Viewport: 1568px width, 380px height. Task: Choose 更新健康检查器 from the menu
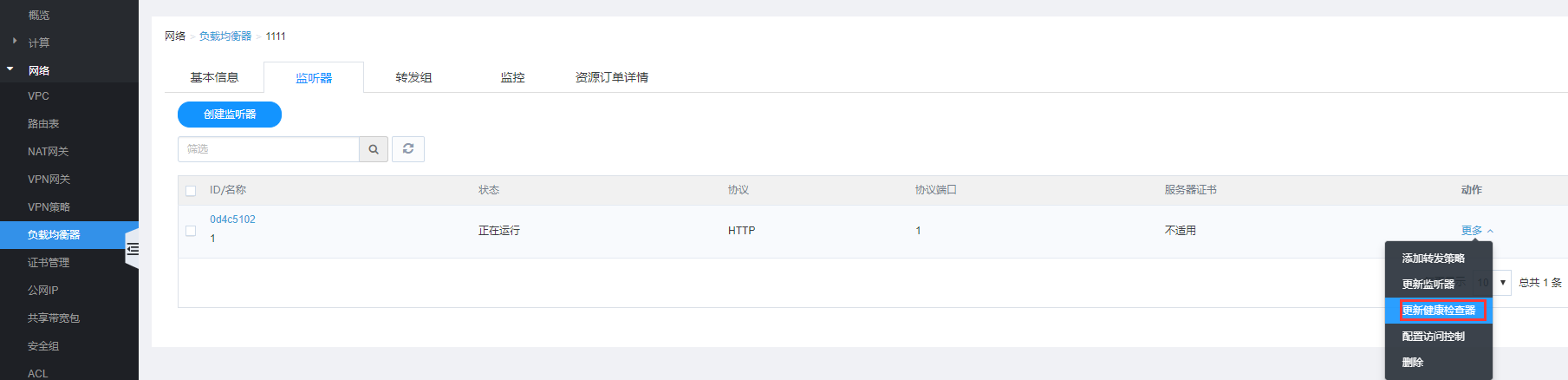tap(1438, 311)
